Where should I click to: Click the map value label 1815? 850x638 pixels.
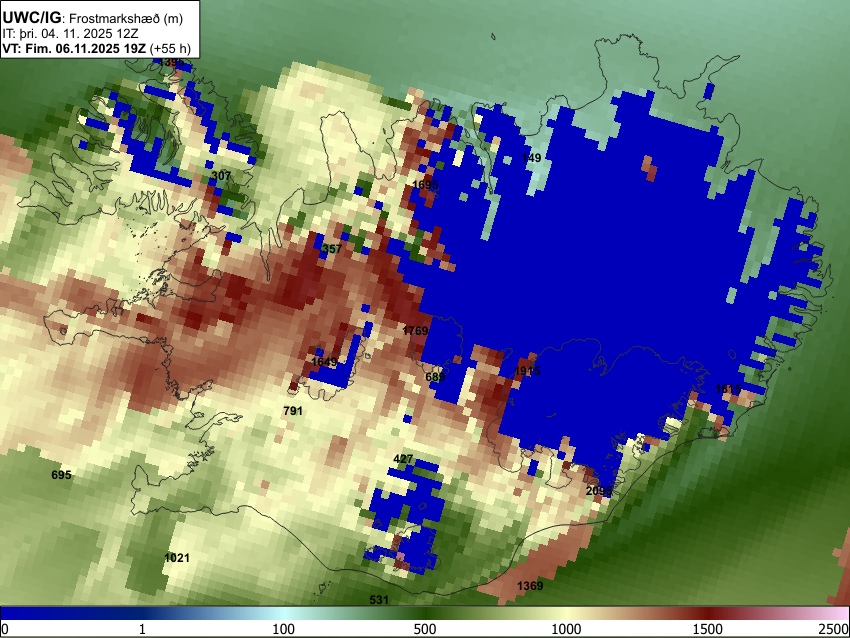click(728, 389)
